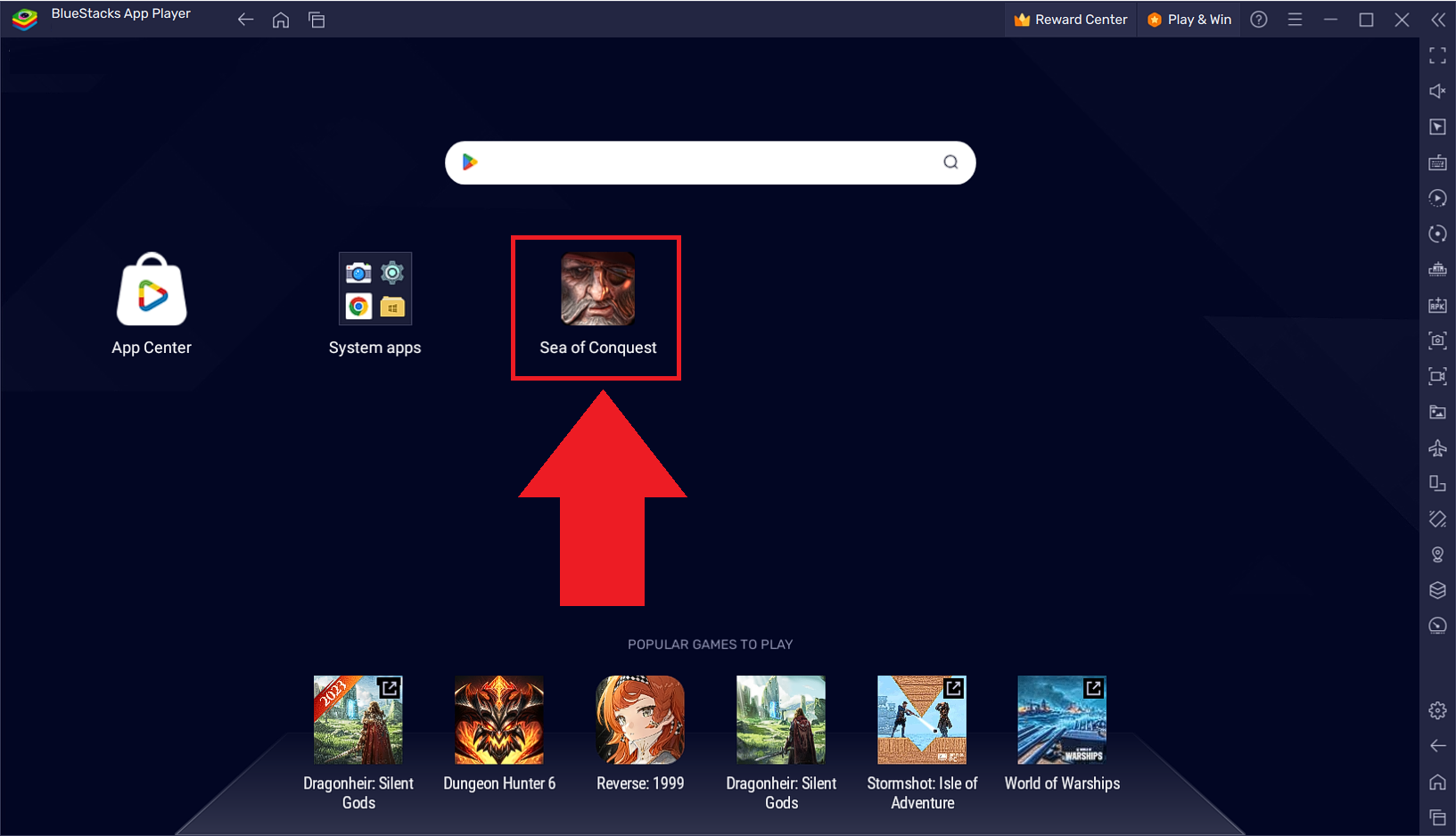Open the Media Manager icon
The height and width of the screenshot is (836, 1456).
coord(1437,412)
